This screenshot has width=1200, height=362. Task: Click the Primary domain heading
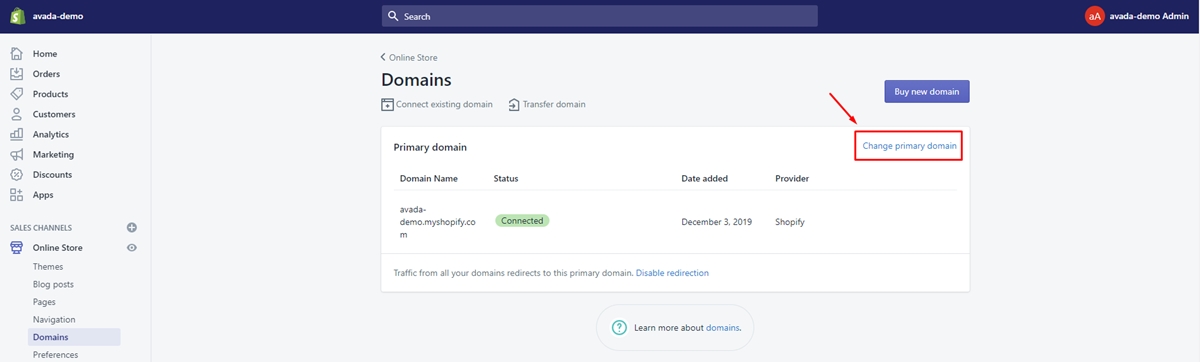[x=430, y=147]
